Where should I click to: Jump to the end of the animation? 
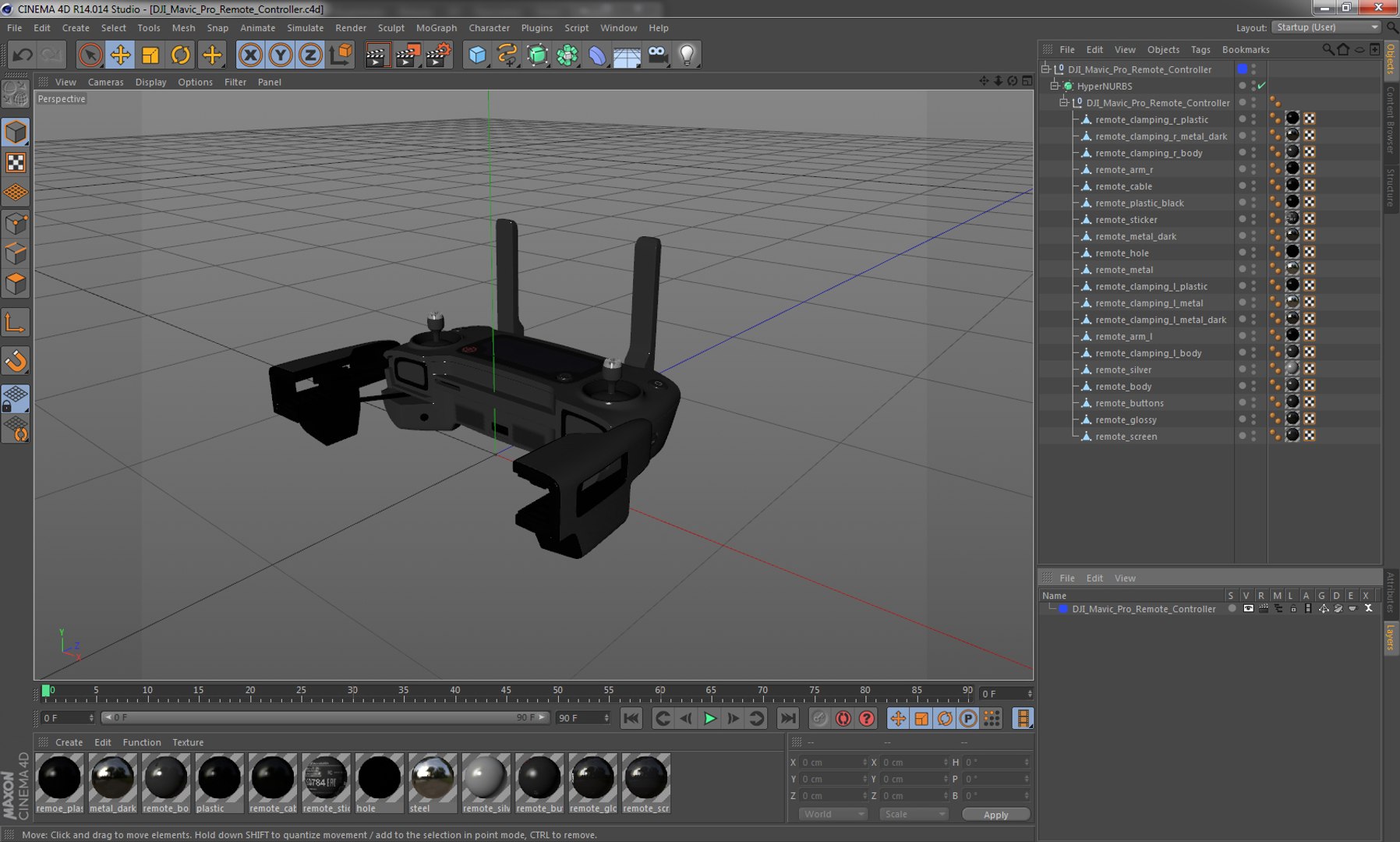coord(788,719)
